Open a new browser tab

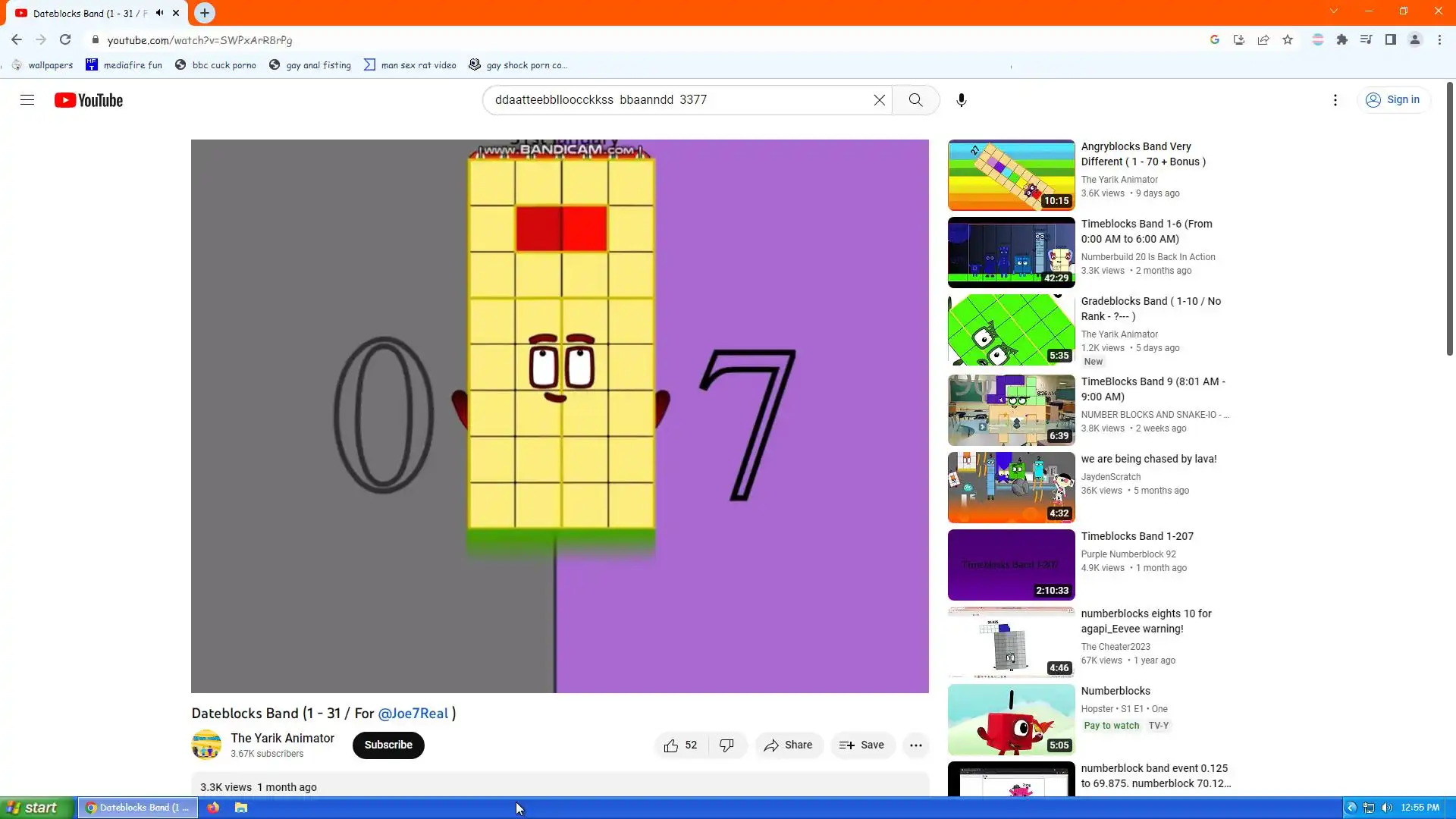coord(205,13)
